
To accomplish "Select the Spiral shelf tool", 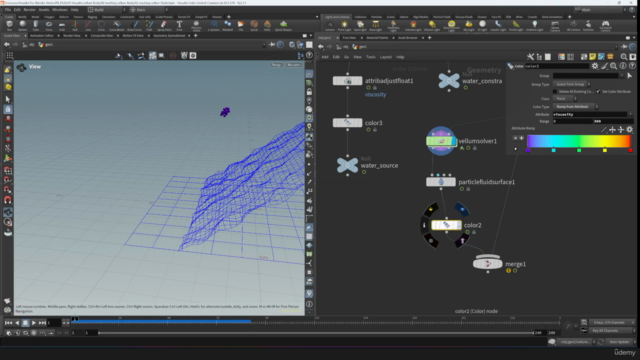I will tap(254, 26).
